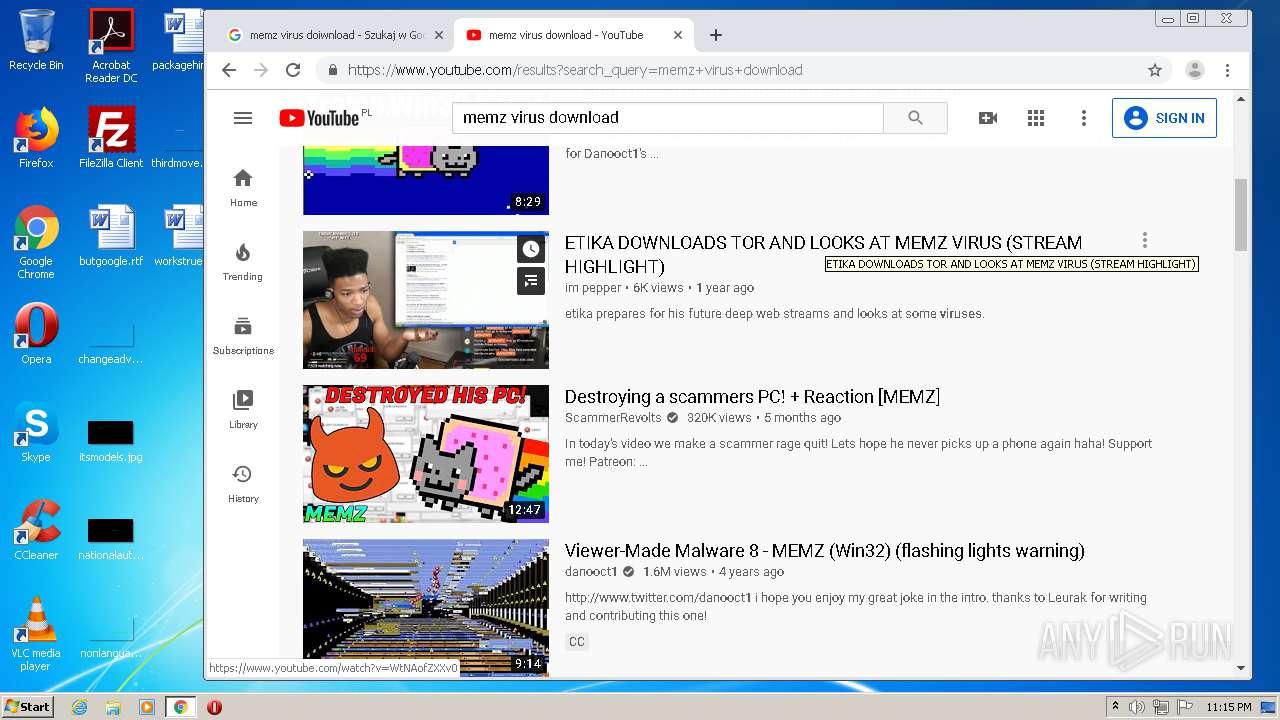Image resolution: width=1280 pixels, height=720 pixels.
Task: Click the volume speaker tray icon
Action: tap(1136, 707)
